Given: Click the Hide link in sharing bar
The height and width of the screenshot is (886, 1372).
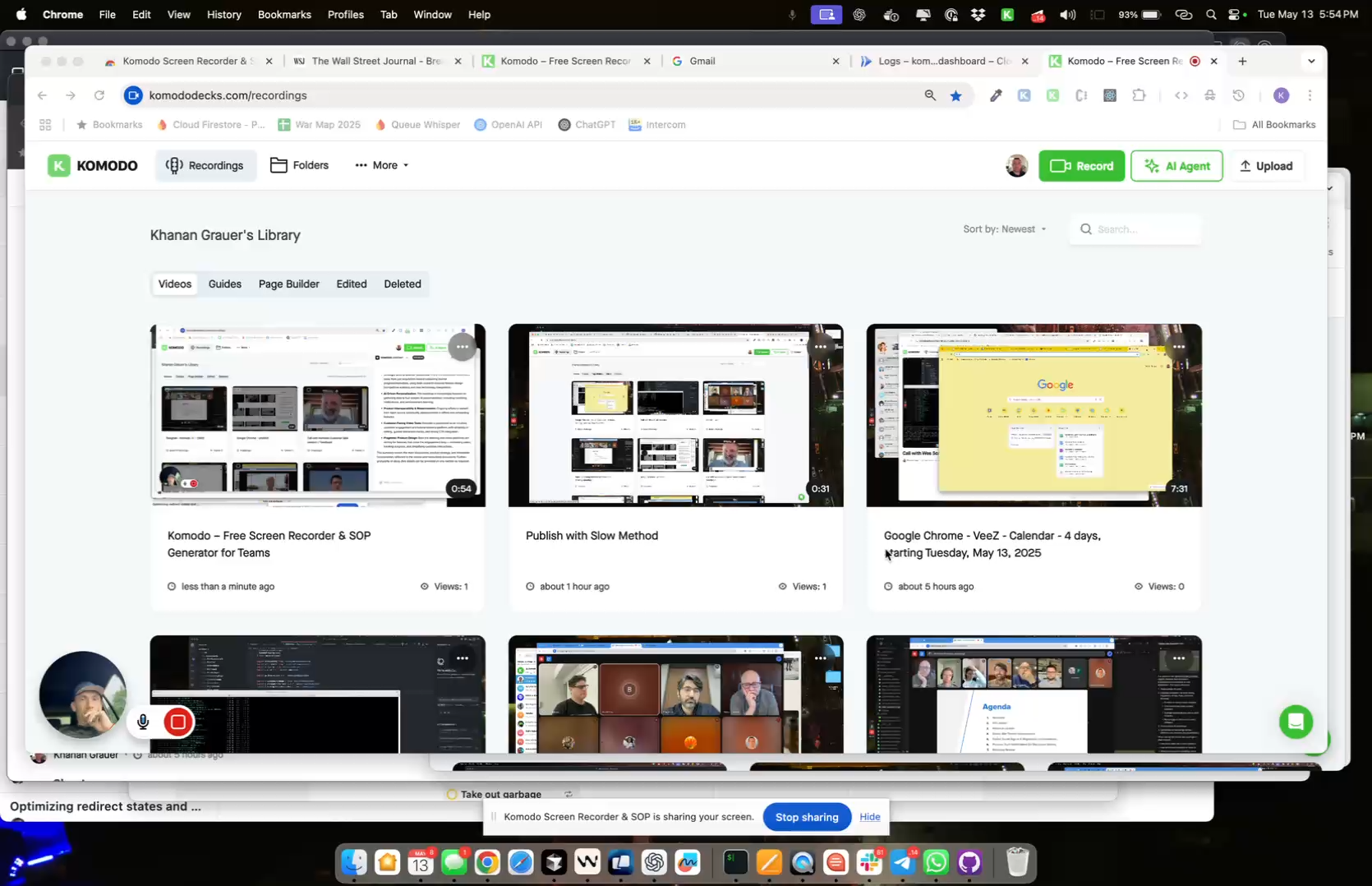Looking at the screenshot, I should [869, 817].
